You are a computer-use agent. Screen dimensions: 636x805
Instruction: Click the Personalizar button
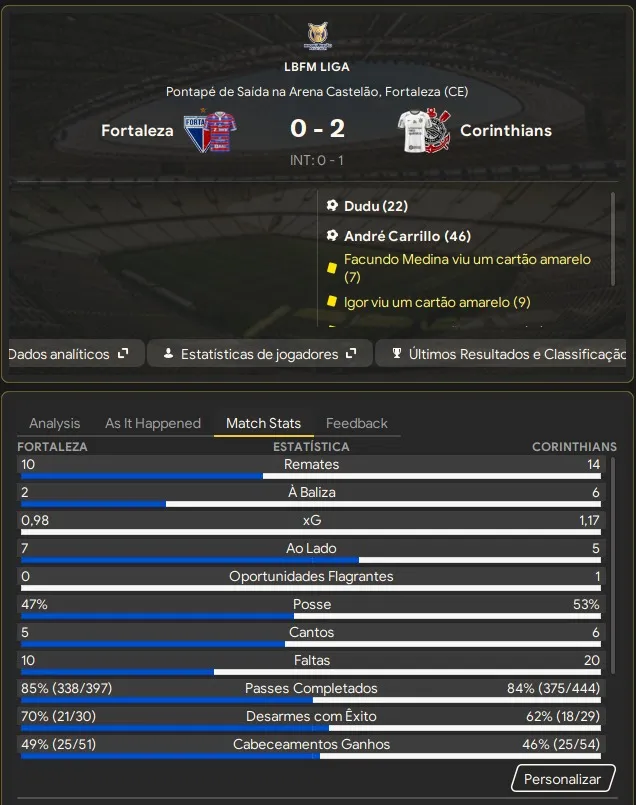tap(563, 779)
